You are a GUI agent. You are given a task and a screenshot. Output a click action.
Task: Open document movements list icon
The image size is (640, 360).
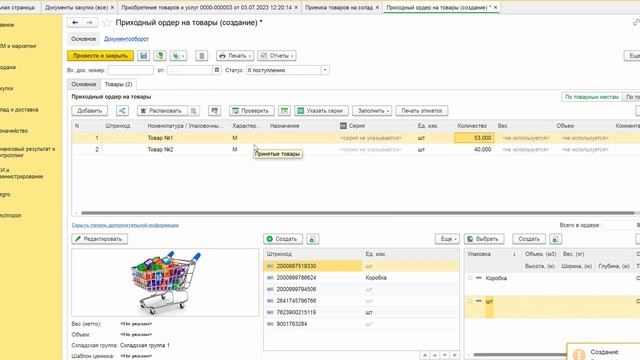tap(201, 56)
